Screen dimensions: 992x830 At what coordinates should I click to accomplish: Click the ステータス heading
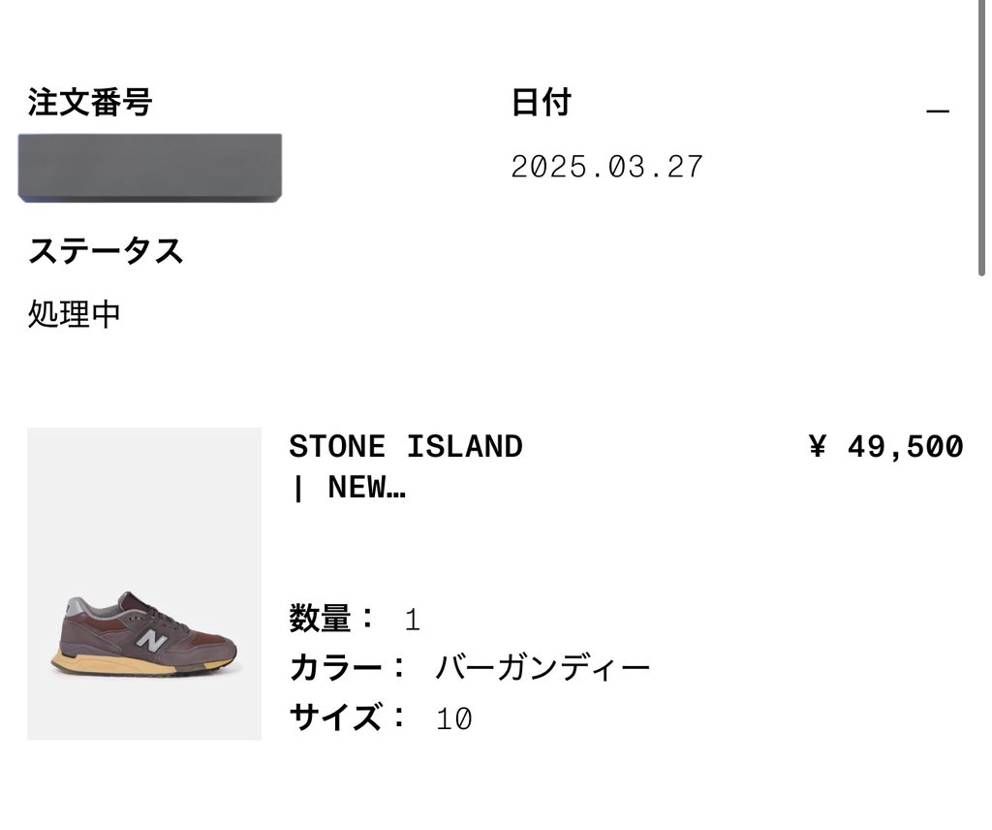[105, 250]
